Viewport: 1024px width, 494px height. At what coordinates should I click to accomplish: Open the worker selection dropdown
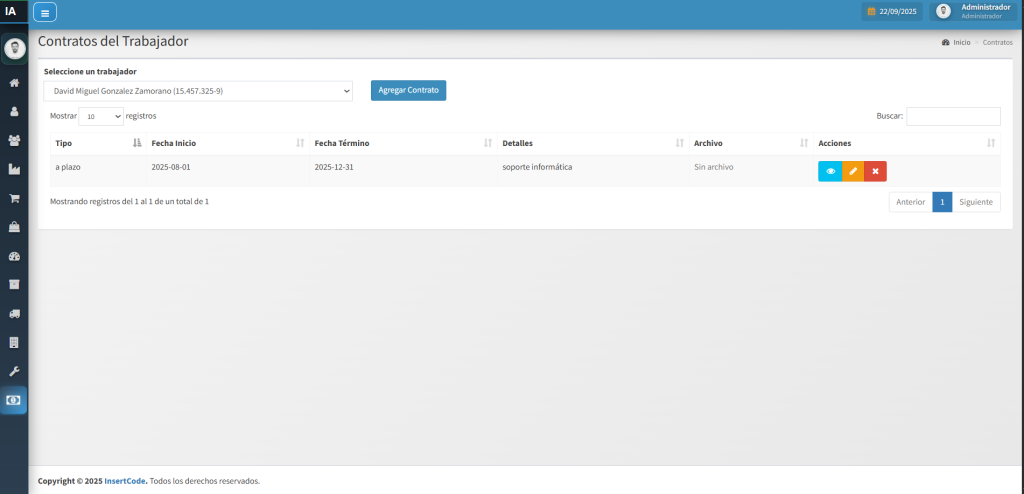(x=198, y=91)
